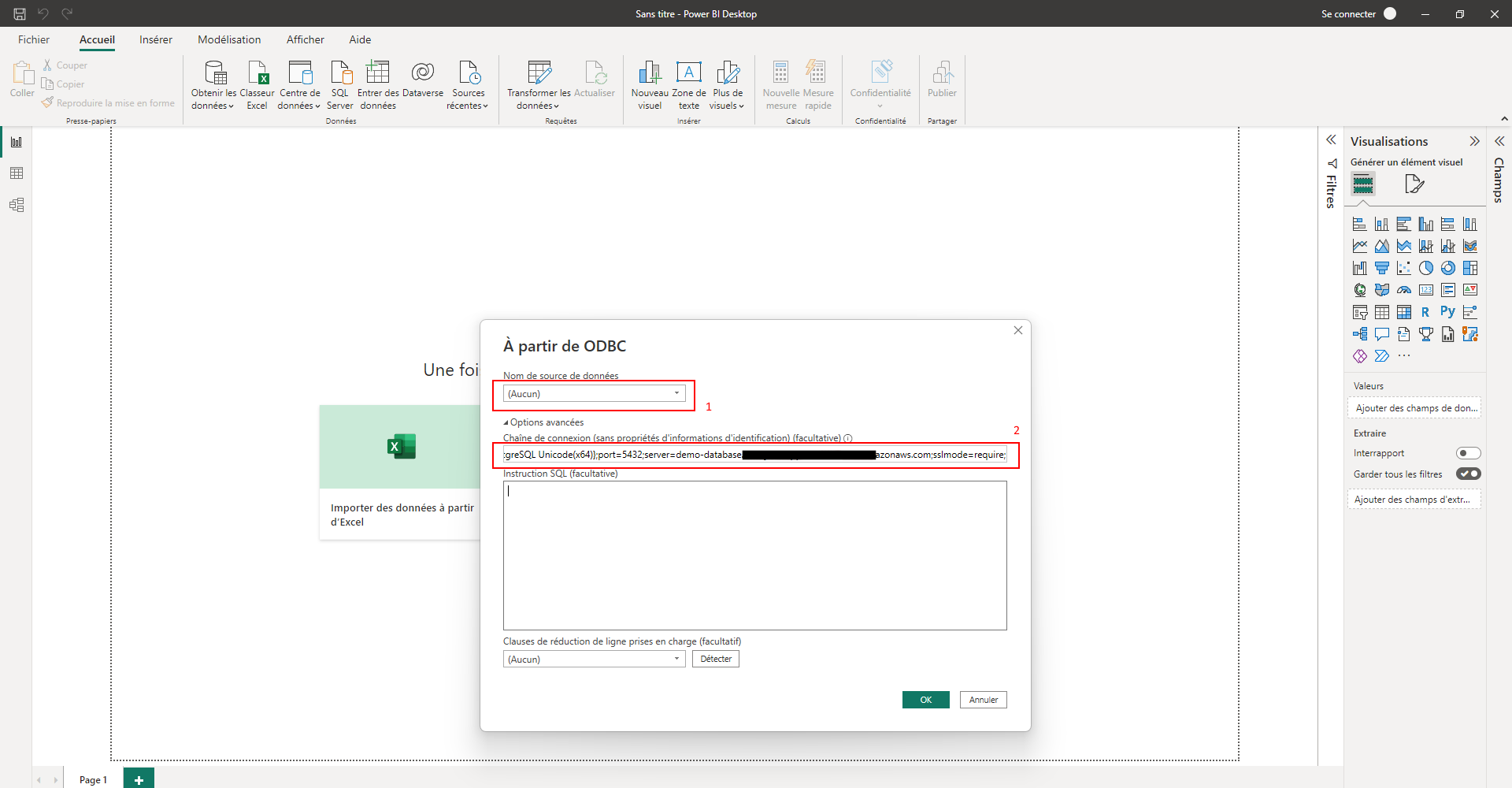Select the R script visual
The height and width of the screenshot is (788, 1512).
(x=1425, y=312)
